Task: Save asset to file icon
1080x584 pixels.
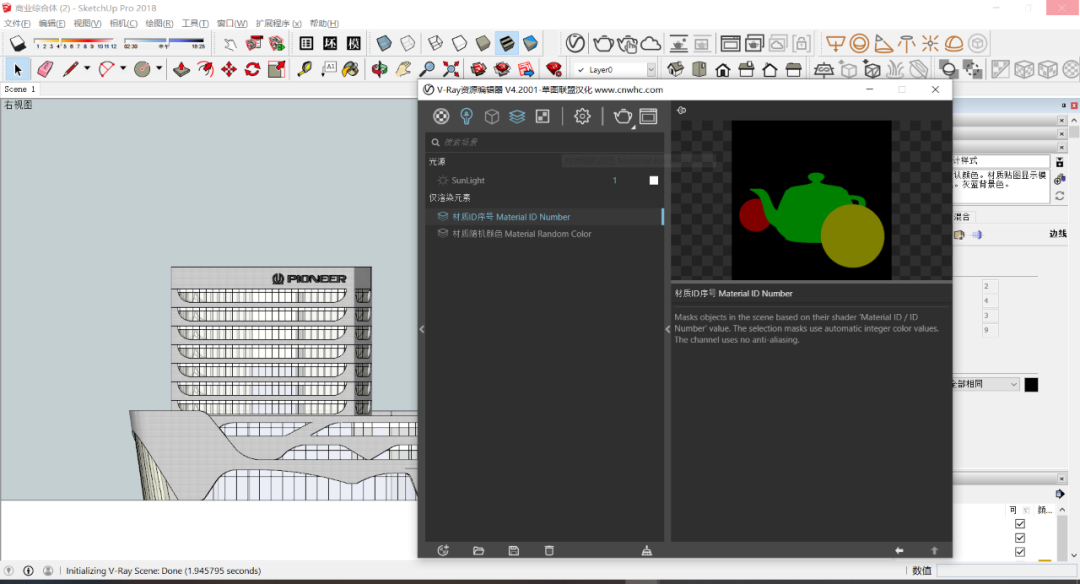Action: pyautogui.click(x=514, y=550)
